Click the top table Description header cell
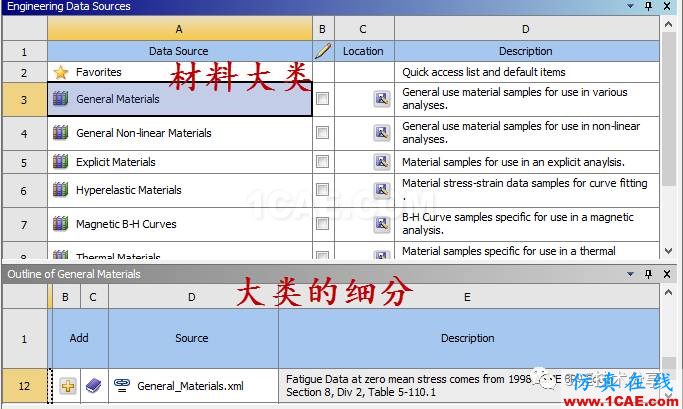The width and height of the screenshot is (683, 409). [x=527, y=51]
